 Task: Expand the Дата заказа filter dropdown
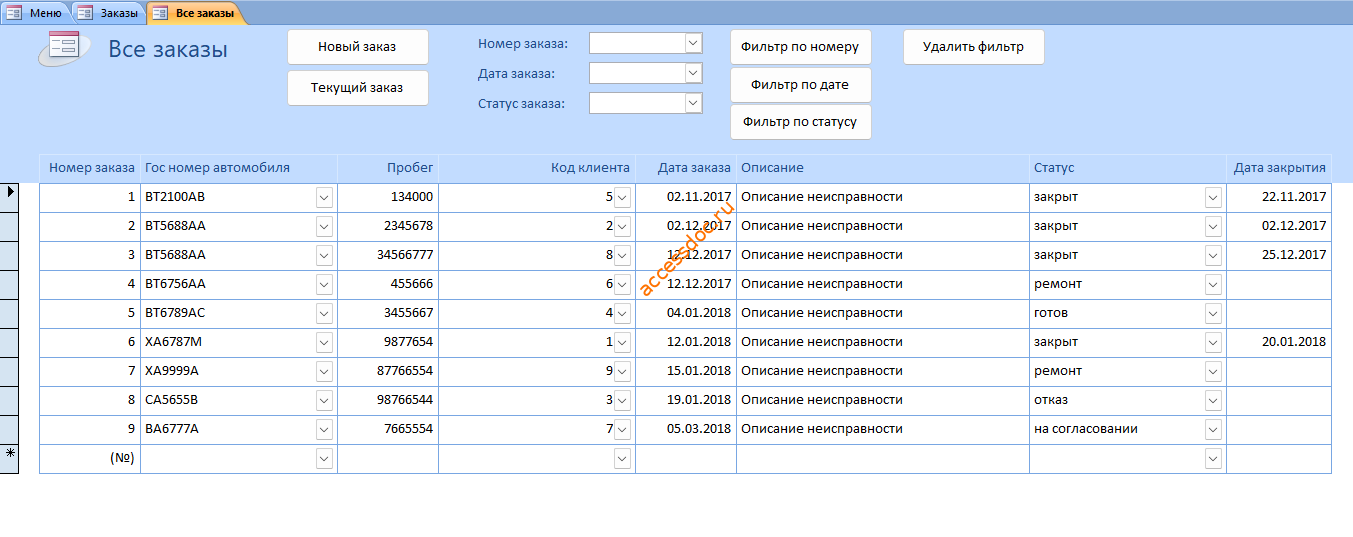[693, 73]
